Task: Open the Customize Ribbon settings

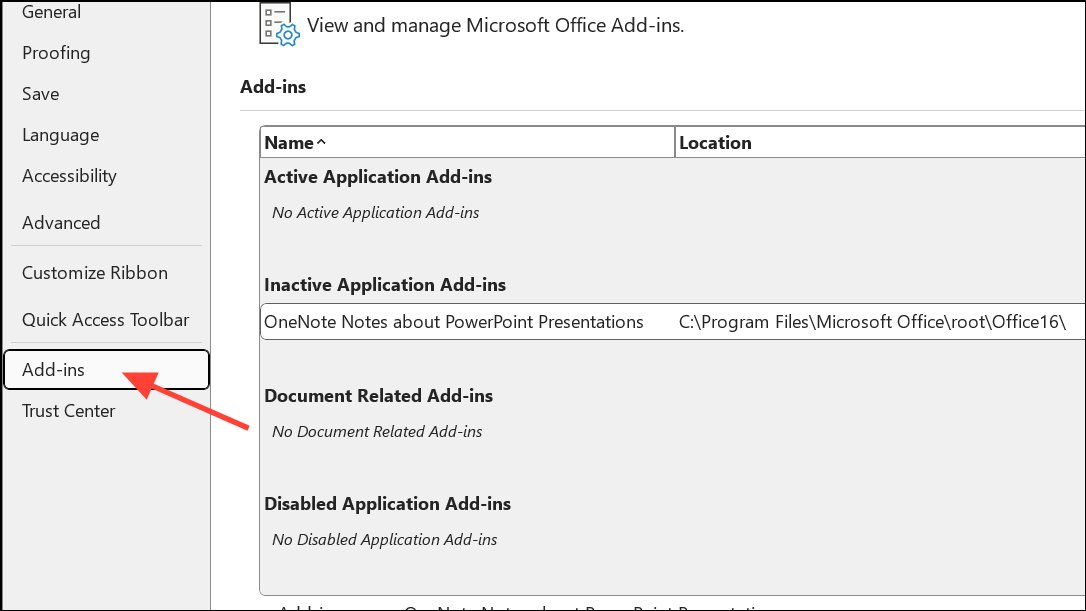Action: coord(95,273)
